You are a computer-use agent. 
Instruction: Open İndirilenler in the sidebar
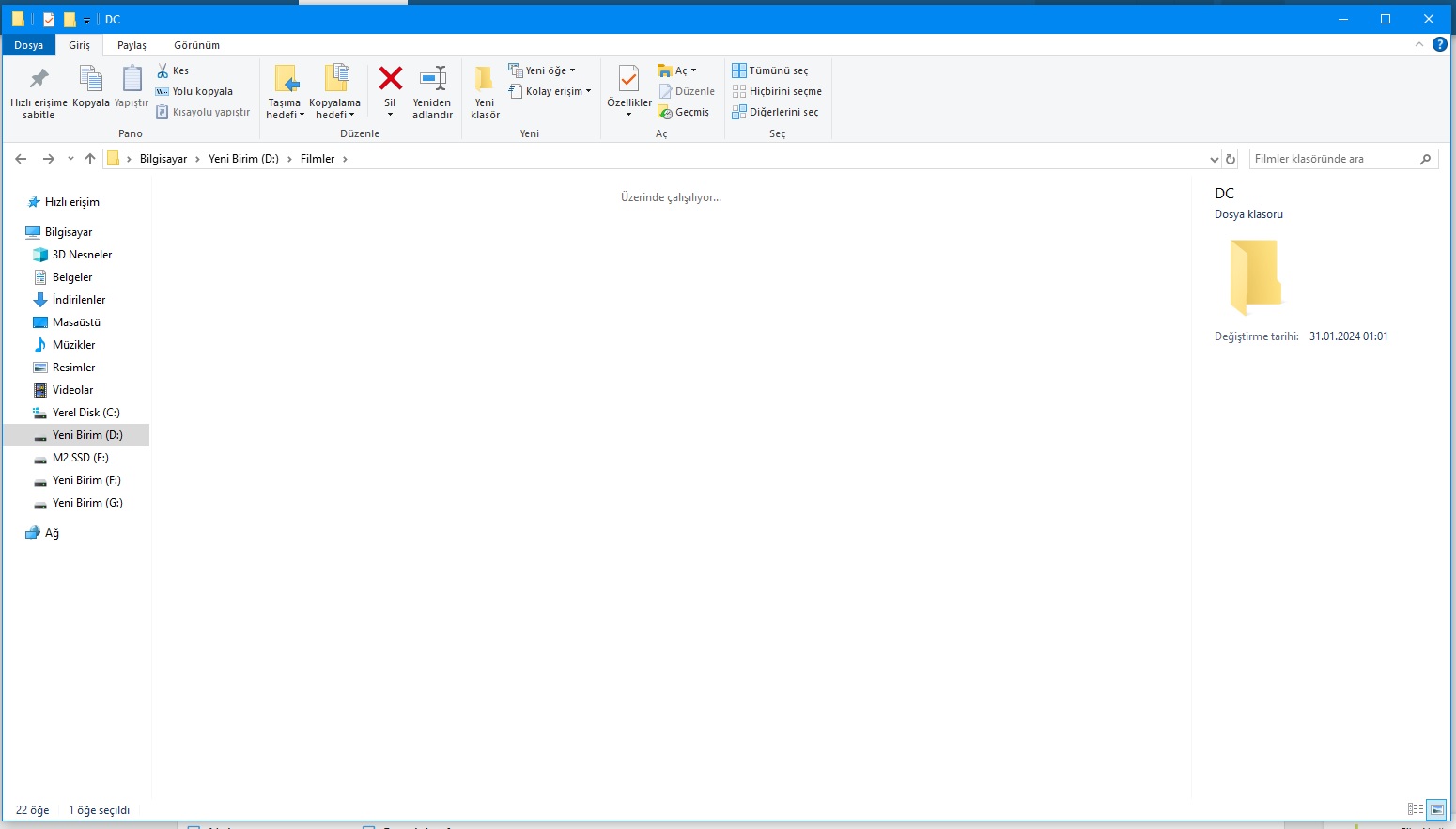pos(79,300)
